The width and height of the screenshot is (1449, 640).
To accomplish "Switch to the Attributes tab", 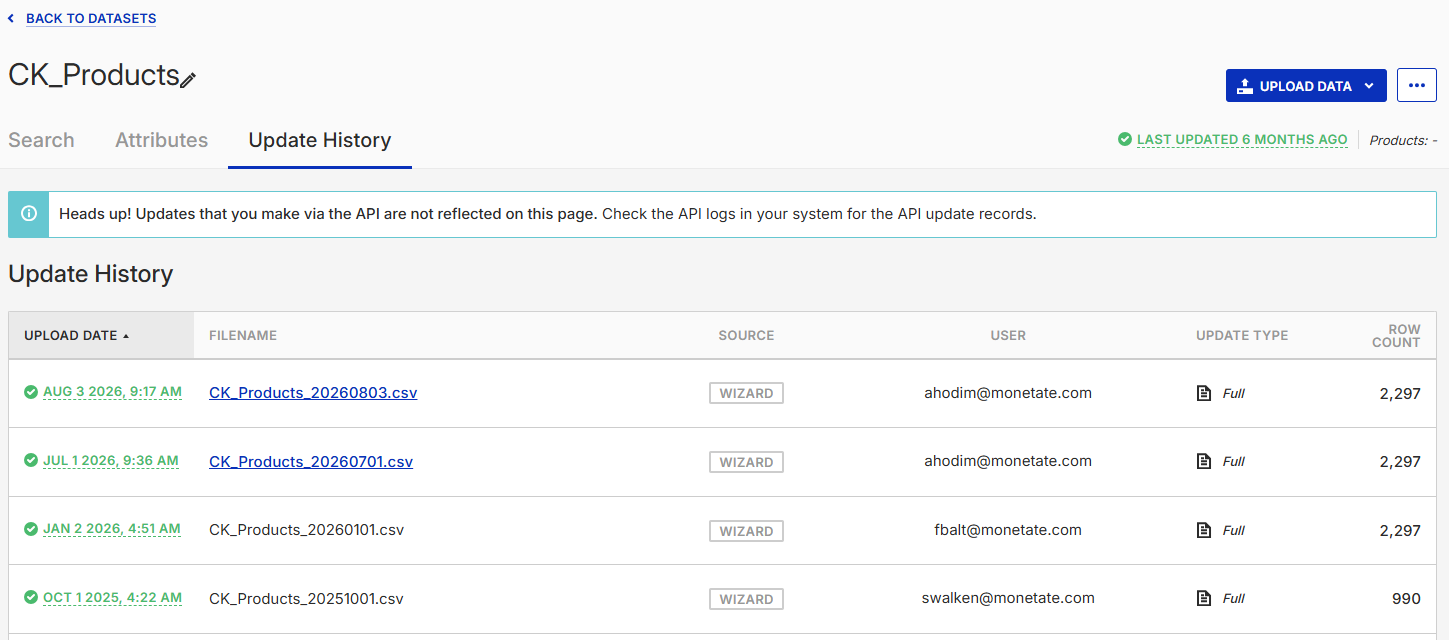I will (x=161, y=140).
